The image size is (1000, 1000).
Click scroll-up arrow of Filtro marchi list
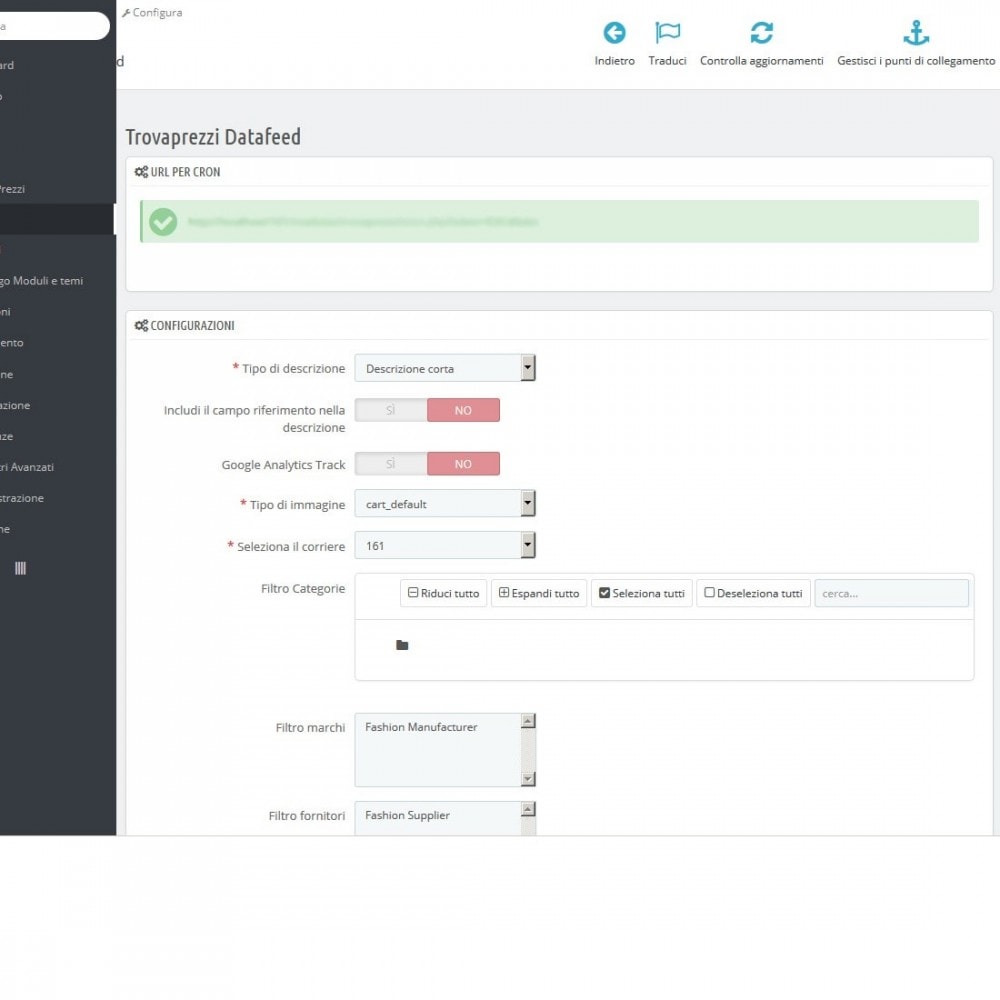(x=528, y=721)
